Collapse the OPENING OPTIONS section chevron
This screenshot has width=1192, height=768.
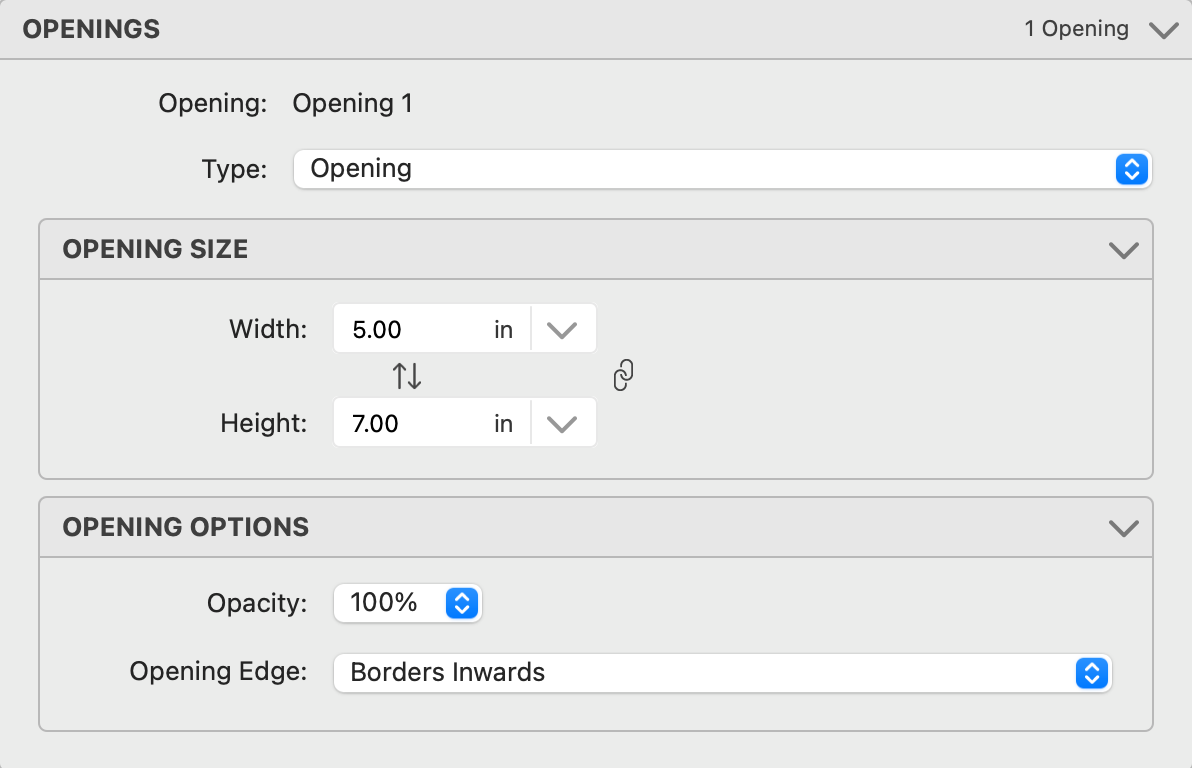1124,527
